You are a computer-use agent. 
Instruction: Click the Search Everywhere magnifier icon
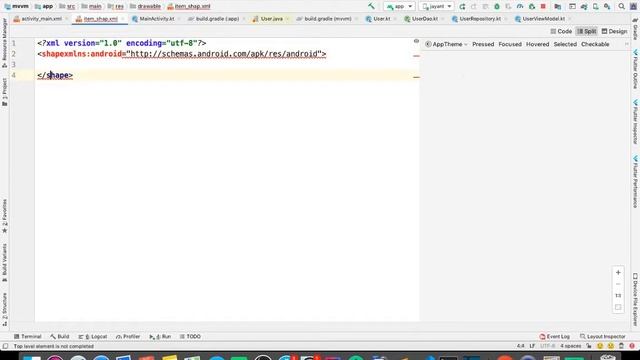coord(621,7)
